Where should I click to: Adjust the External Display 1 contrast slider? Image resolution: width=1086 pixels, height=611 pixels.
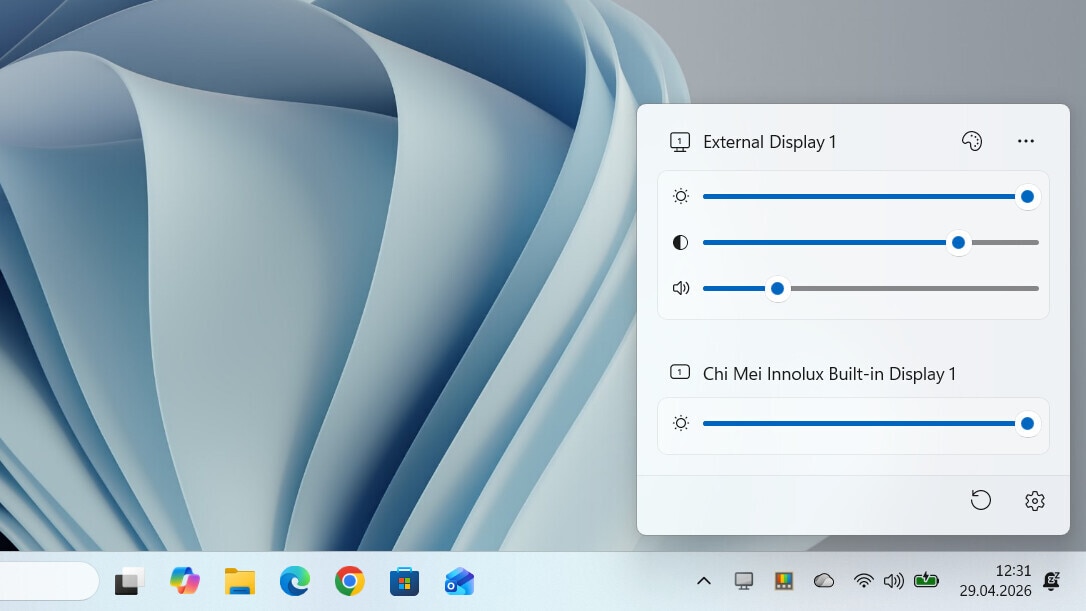click(x=871, y=242)
